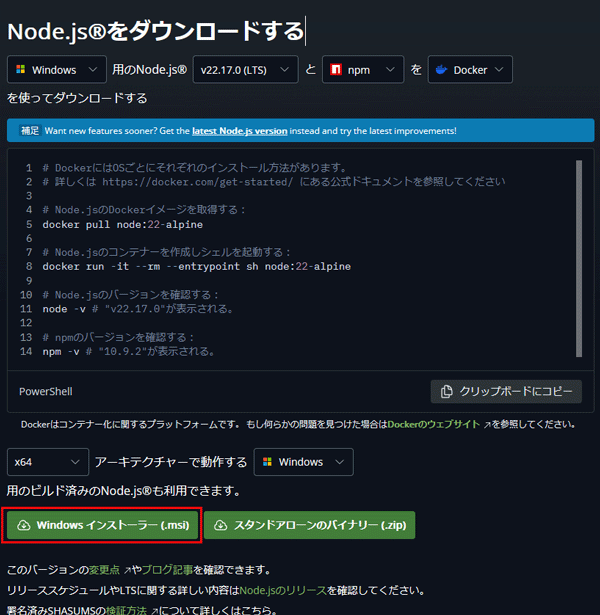
Task: Click the Node.js®をダウンロードする heading
Action: (x=156, y=31)
